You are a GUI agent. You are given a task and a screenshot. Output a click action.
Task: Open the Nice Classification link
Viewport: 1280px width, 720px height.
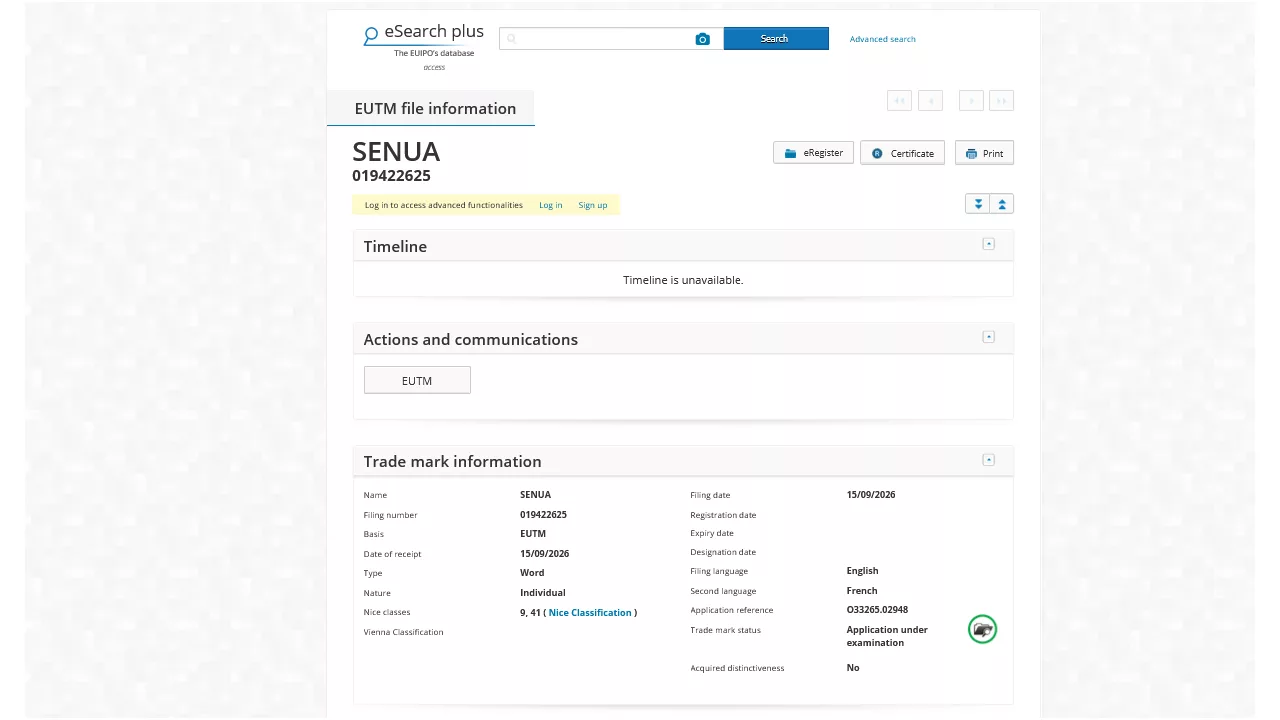(590, 612)
